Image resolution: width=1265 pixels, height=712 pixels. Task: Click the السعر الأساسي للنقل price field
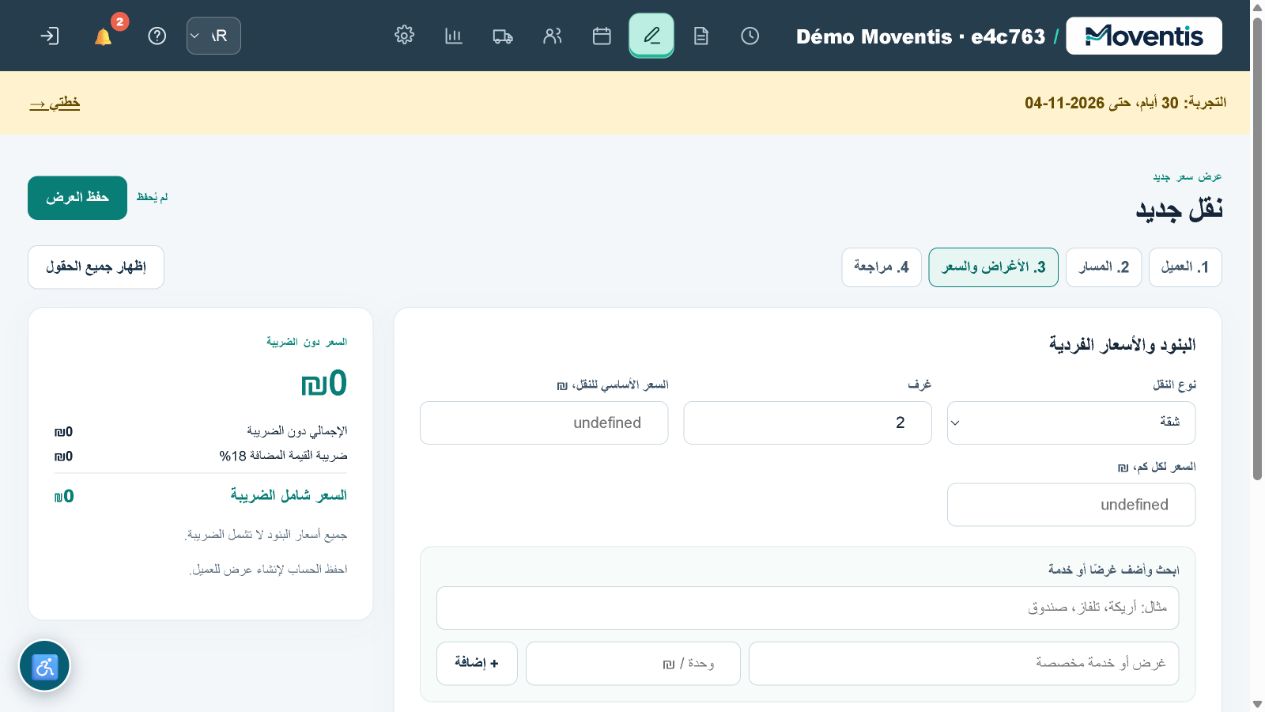point(544,423)
